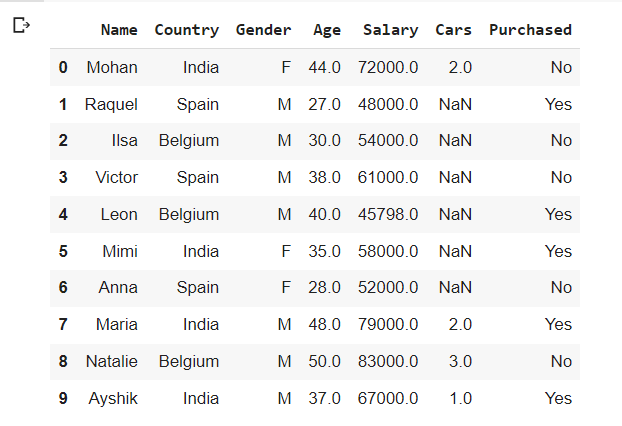Click the output toggle icon beside the table
This screenshot has height=426, width=622.
[x=21, y=25]
